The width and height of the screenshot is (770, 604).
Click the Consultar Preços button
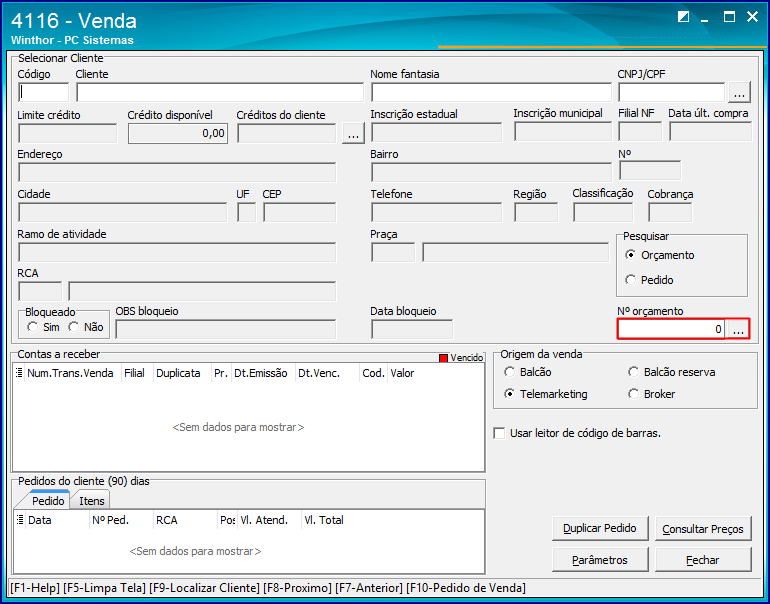click(x=703, y=529)
